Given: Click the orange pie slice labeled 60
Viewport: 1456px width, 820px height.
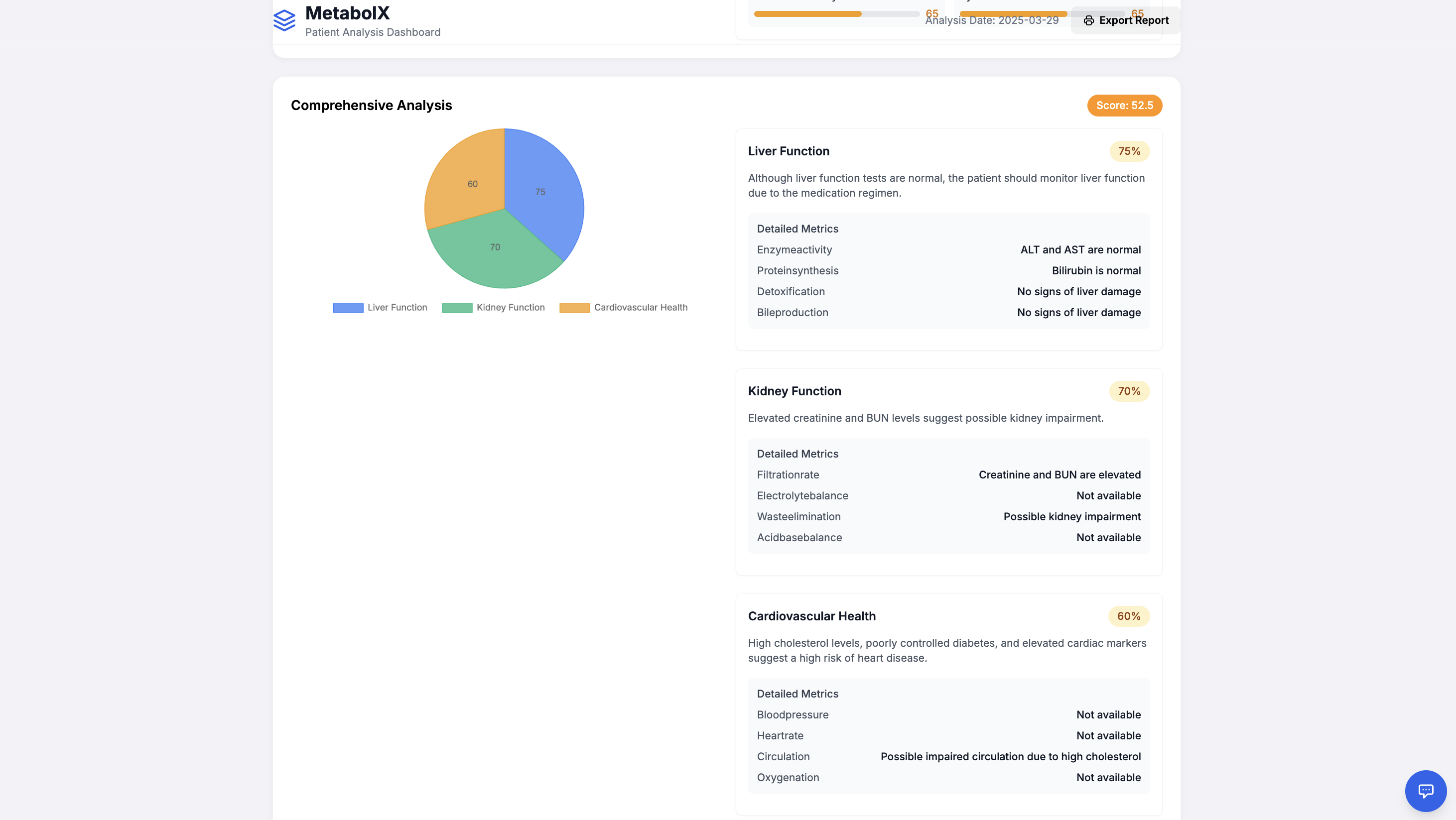Looking at the screenshot, I should point(473,184).
